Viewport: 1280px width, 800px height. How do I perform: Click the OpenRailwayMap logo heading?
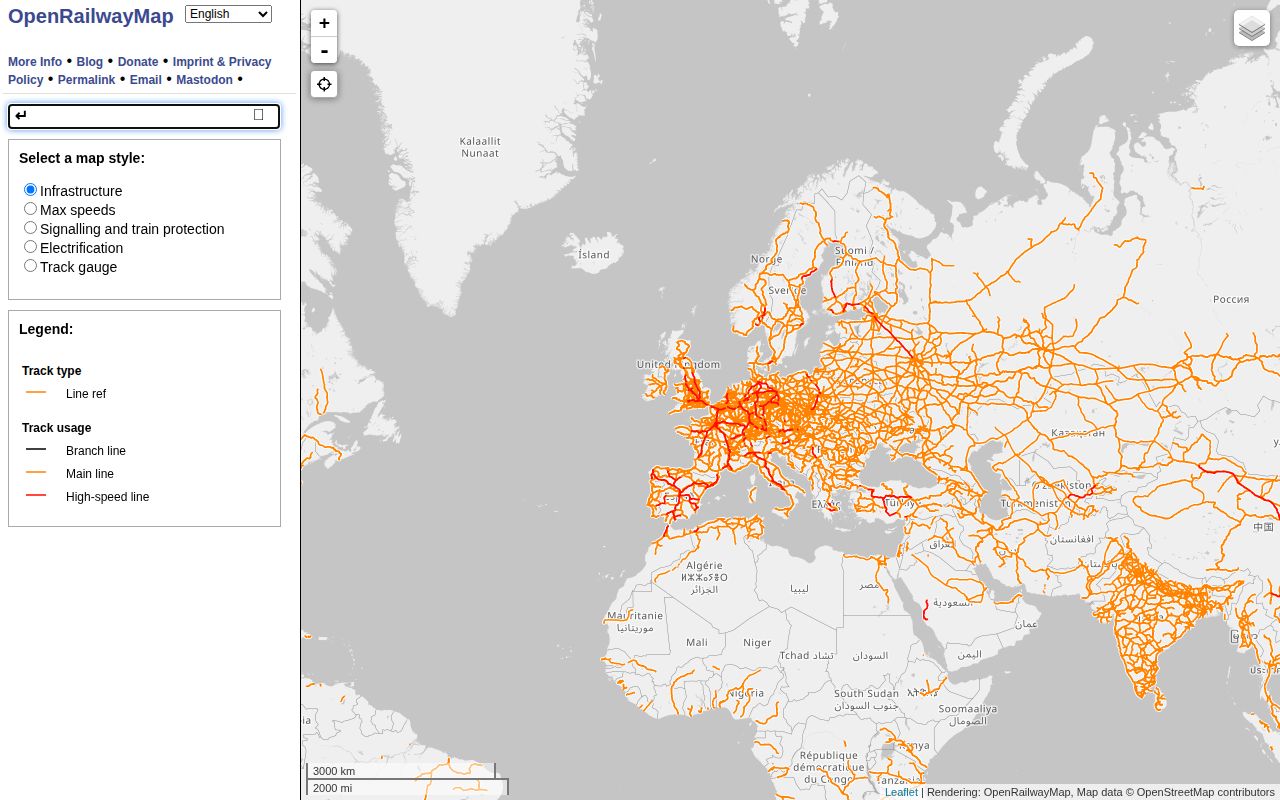(91, 16)
